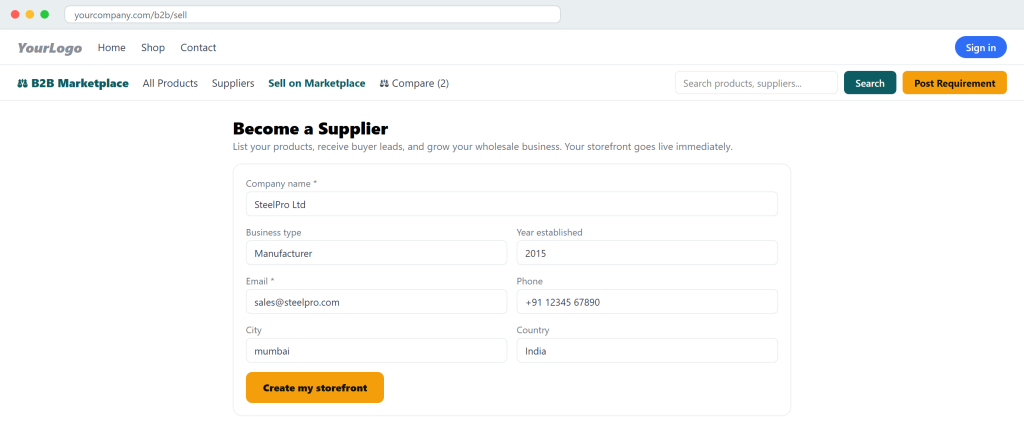Click the Company name input field

point(512,204)
